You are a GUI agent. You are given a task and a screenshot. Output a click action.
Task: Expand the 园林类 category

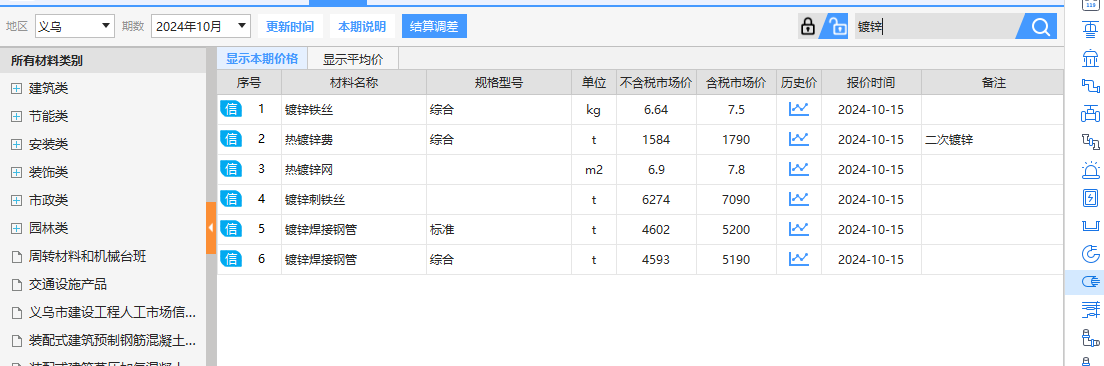tap(16, 229)
